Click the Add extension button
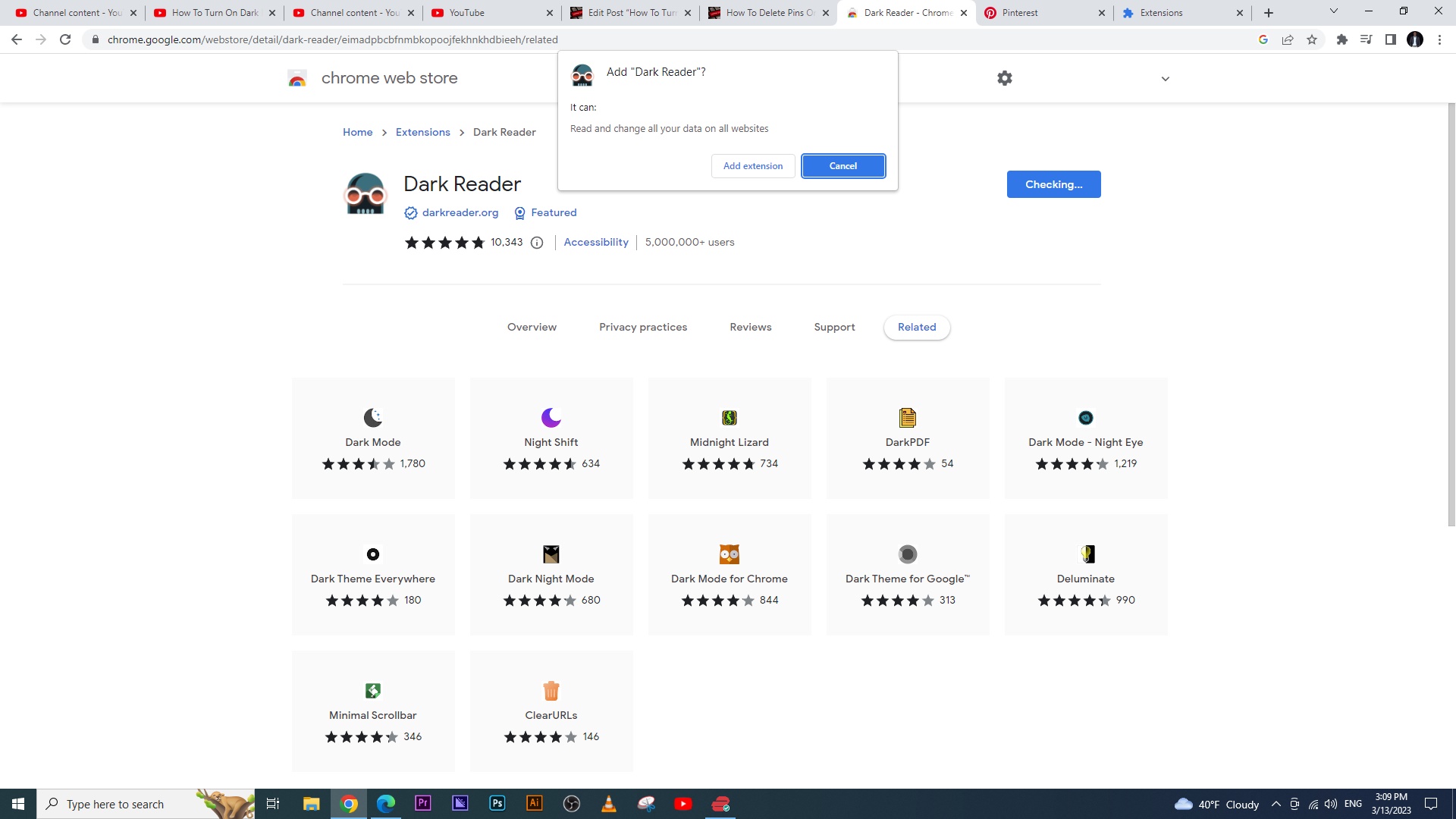The width and height of the screenshot is (1456, 819). coord(752,166)
